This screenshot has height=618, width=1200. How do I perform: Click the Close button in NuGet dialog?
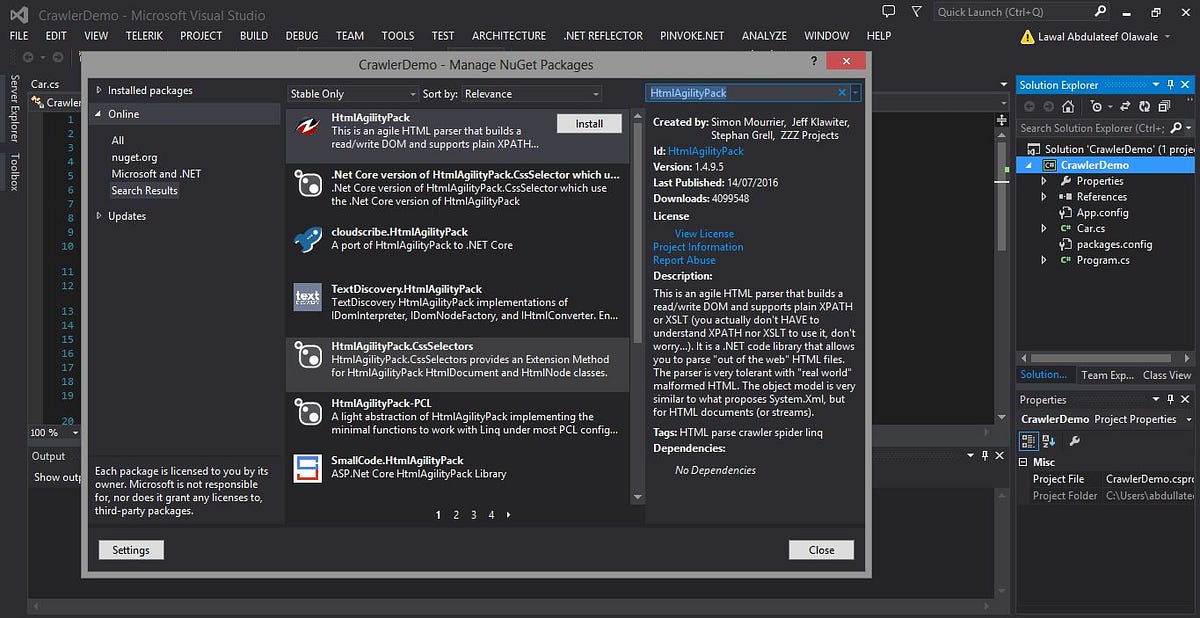pos(822,550)
